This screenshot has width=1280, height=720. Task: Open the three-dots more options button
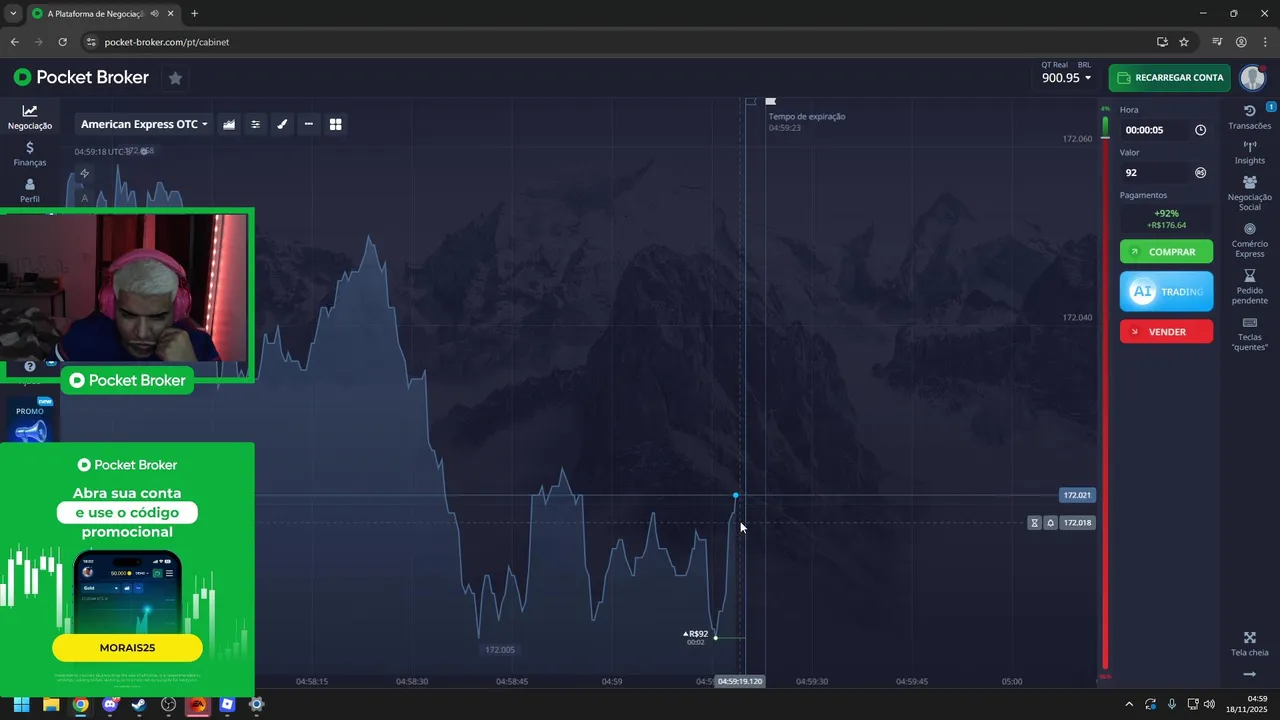[309, 124]
